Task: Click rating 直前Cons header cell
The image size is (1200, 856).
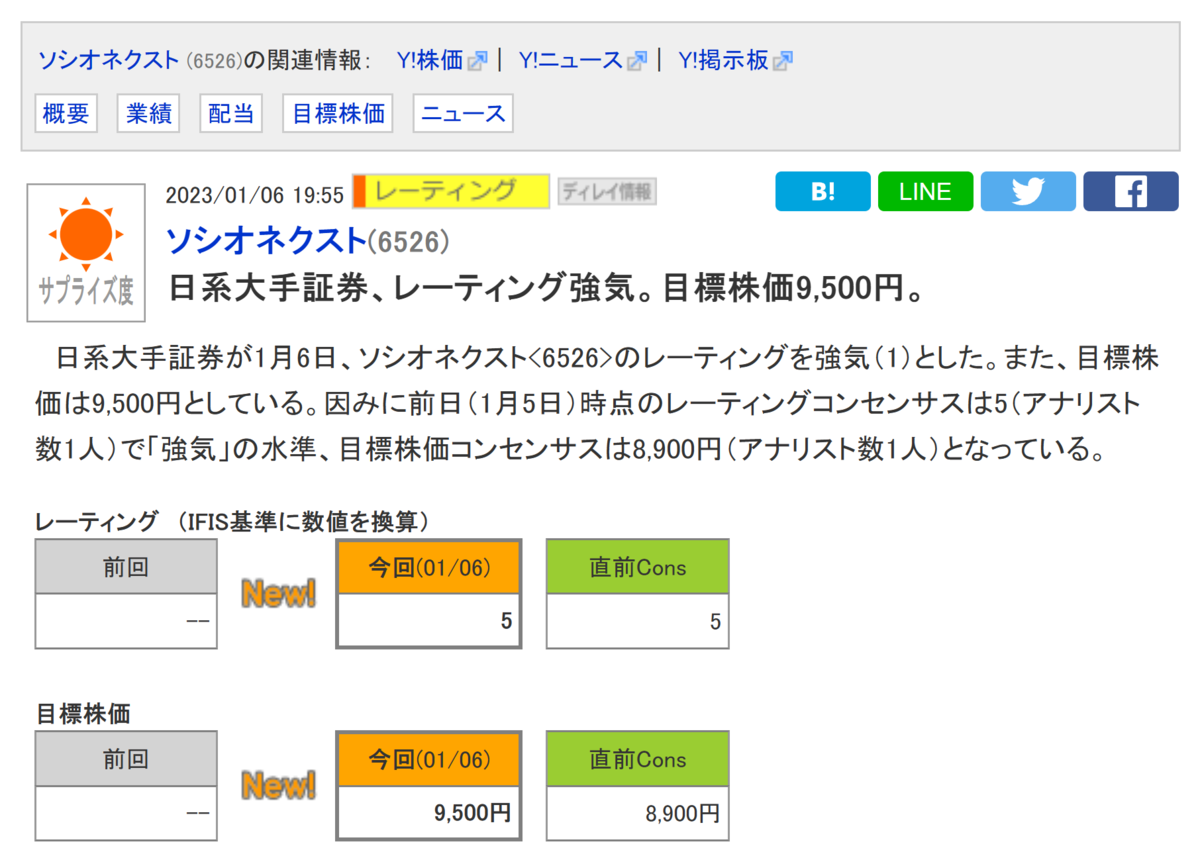Action: point(638,567)
